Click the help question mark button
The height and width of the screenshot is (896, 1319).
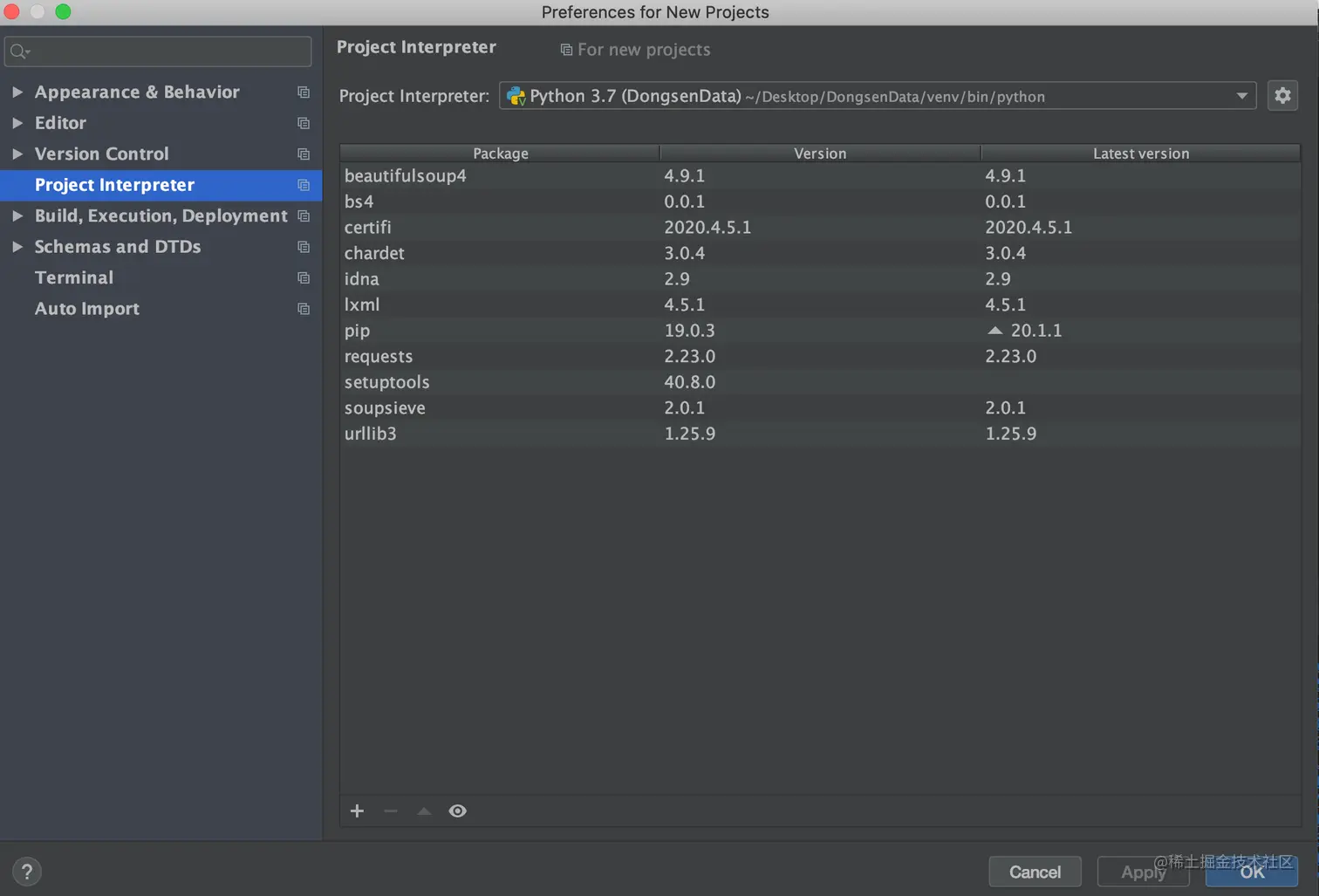27,872
